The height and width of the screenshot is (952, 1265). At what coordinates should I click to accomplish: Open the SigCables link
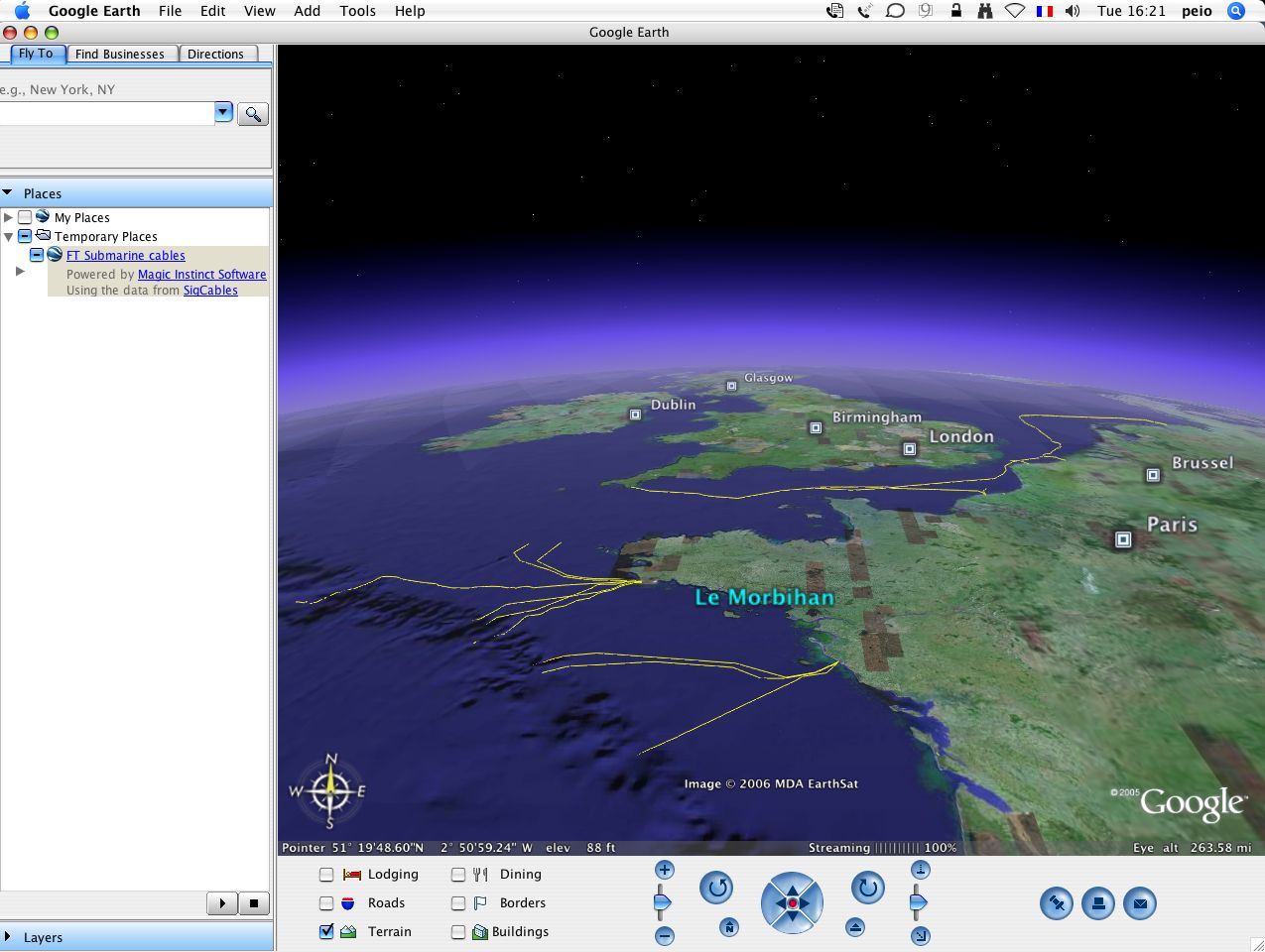[209, 290]
